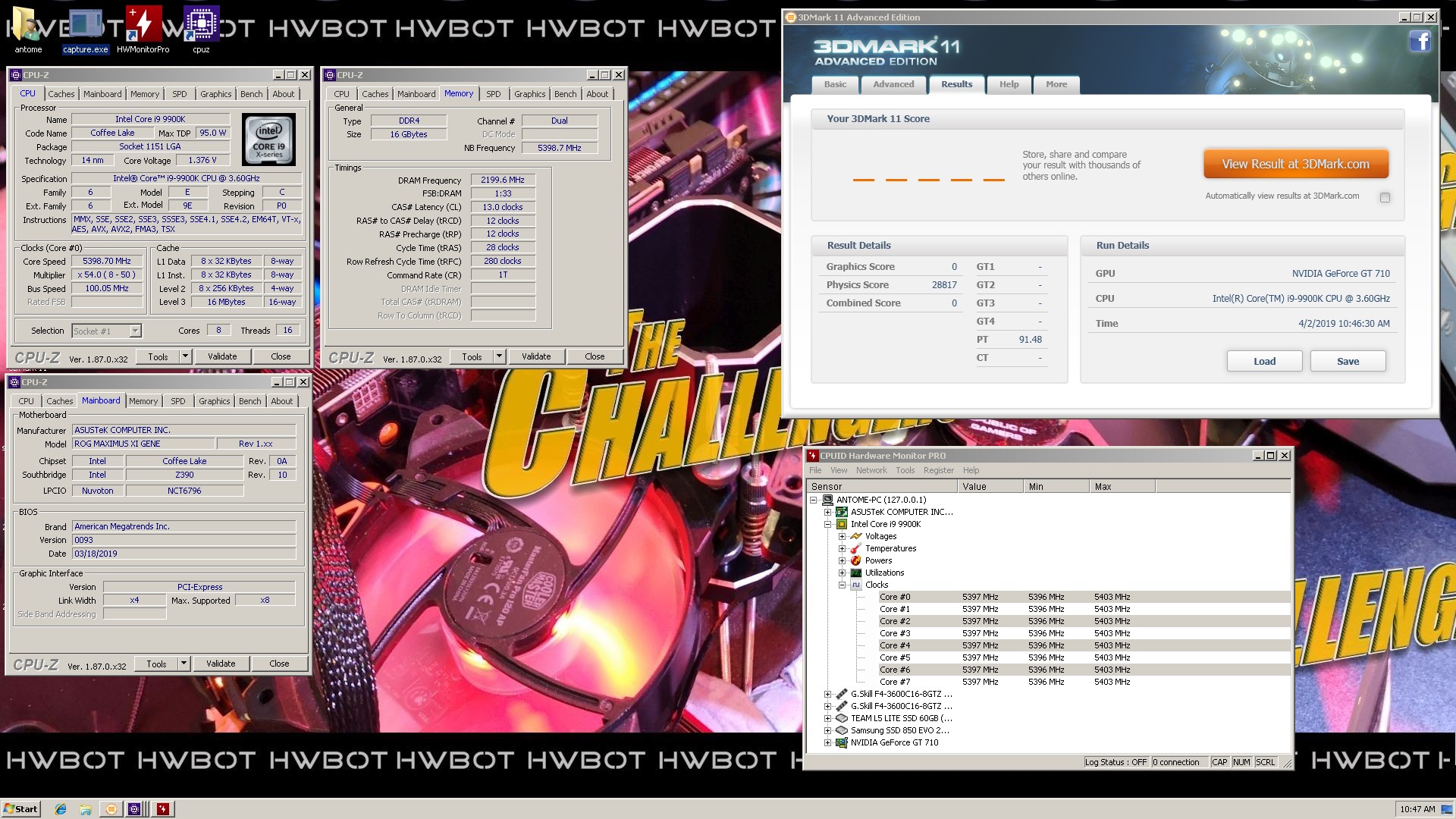
Task: Click the ANTOME-PC computer icon in HWMonitor
Action: [x=827, y=500]
